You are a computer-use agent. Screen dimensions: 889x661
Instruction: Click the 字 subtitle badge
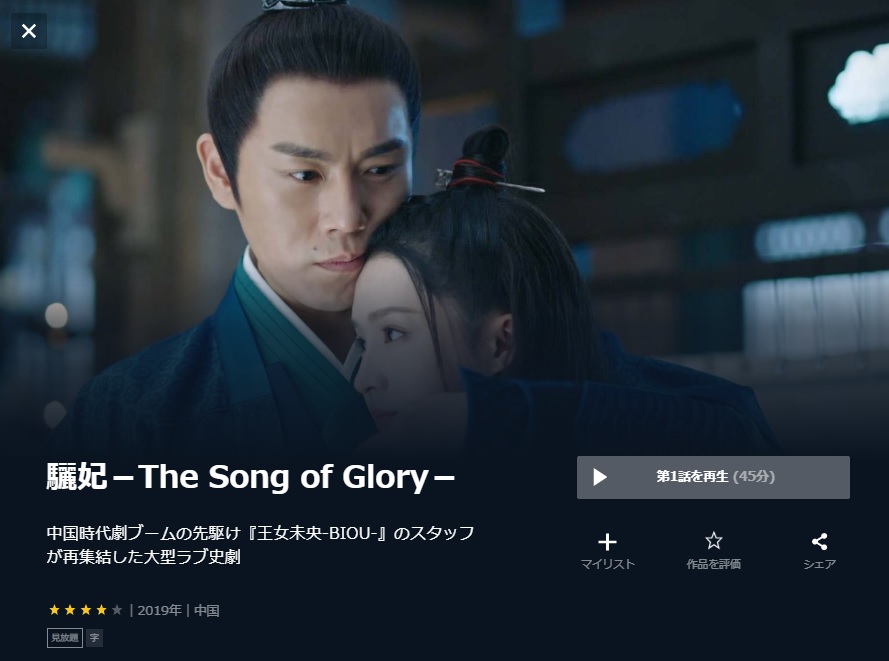(95, 638)
